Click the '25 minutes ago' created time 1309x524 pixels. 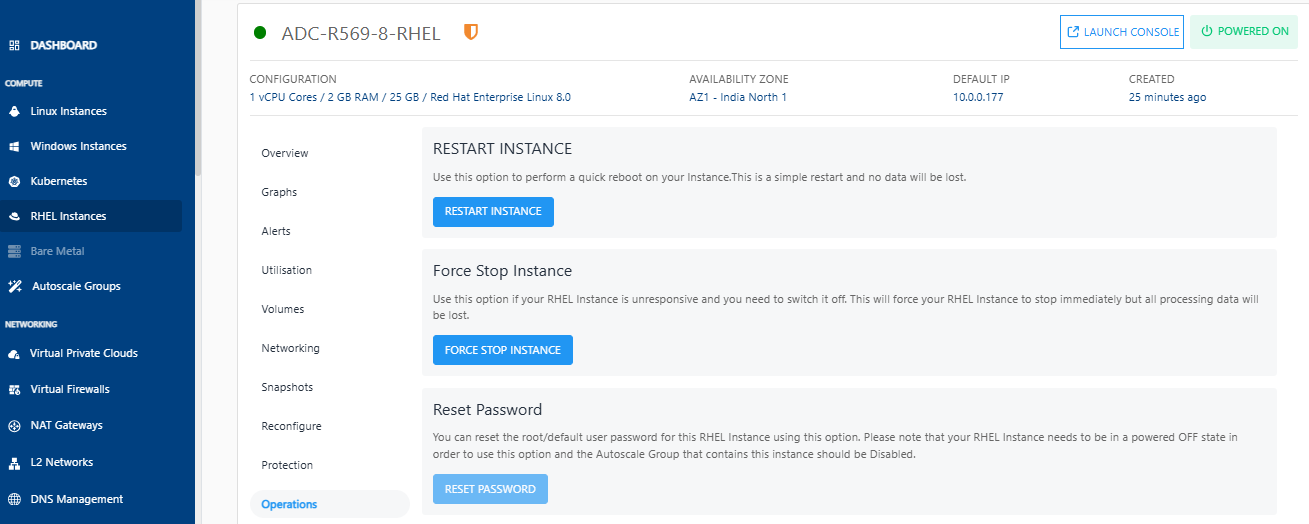pos(1167,98)
